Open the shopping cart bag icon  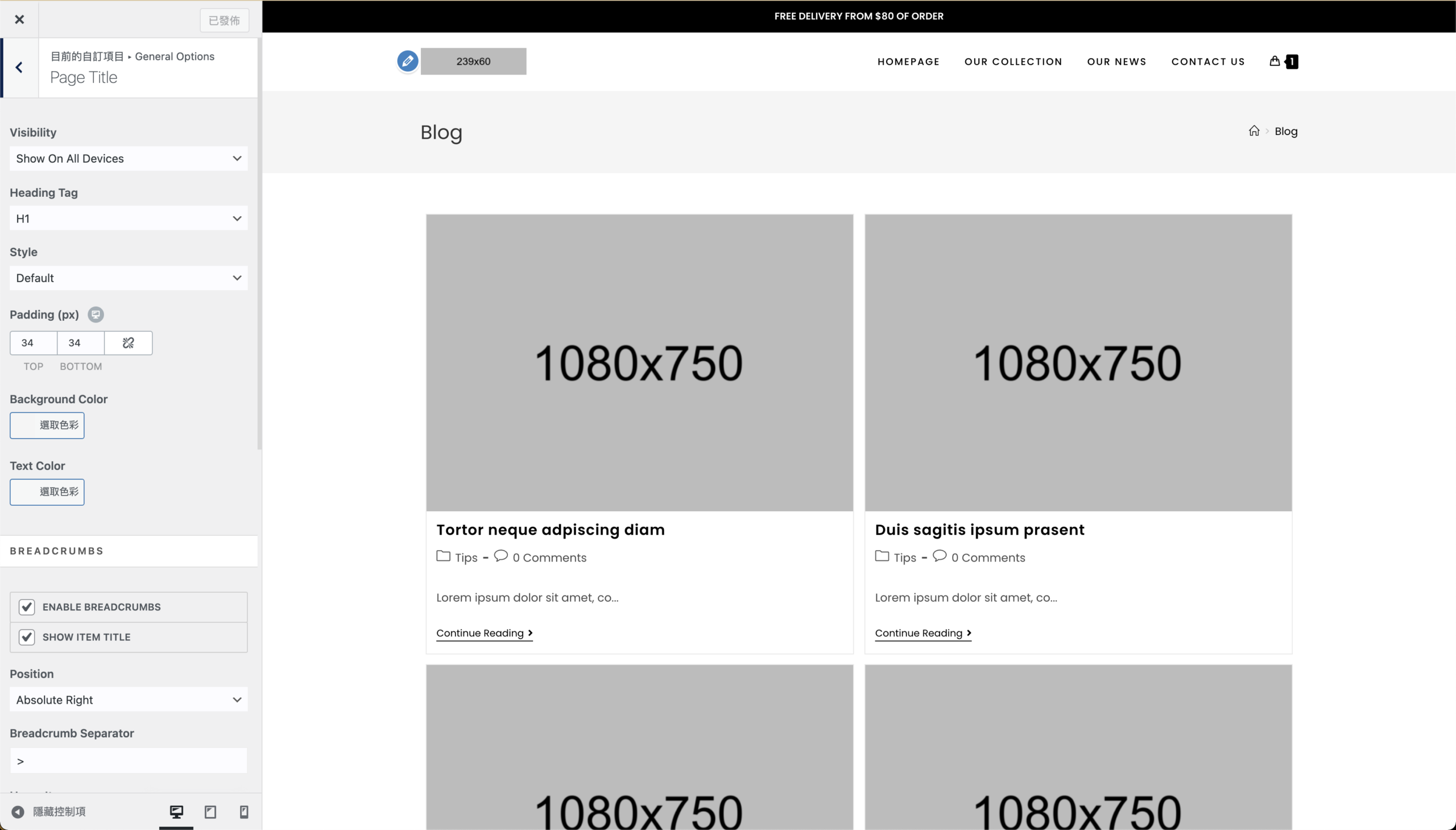click(x=1275, y=61)
